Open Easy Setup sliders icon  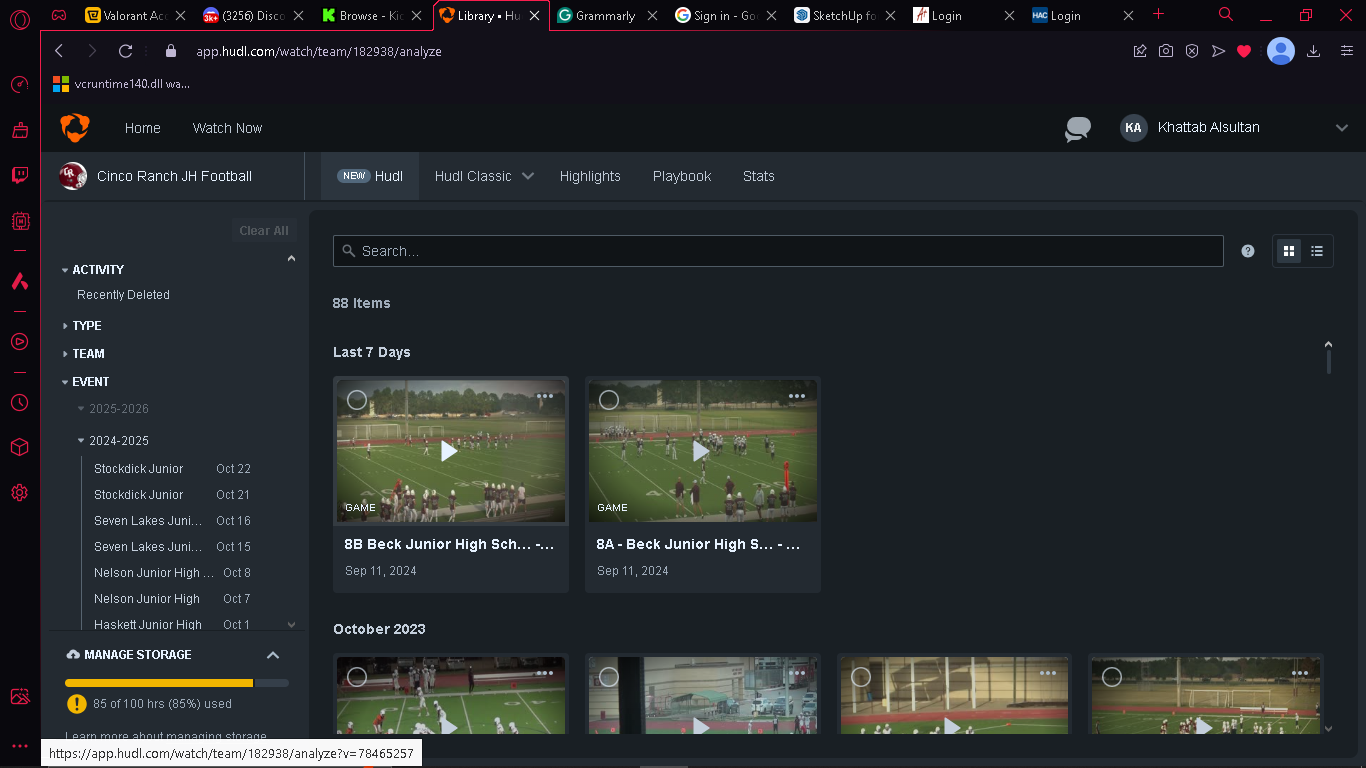coord(1347,51)
